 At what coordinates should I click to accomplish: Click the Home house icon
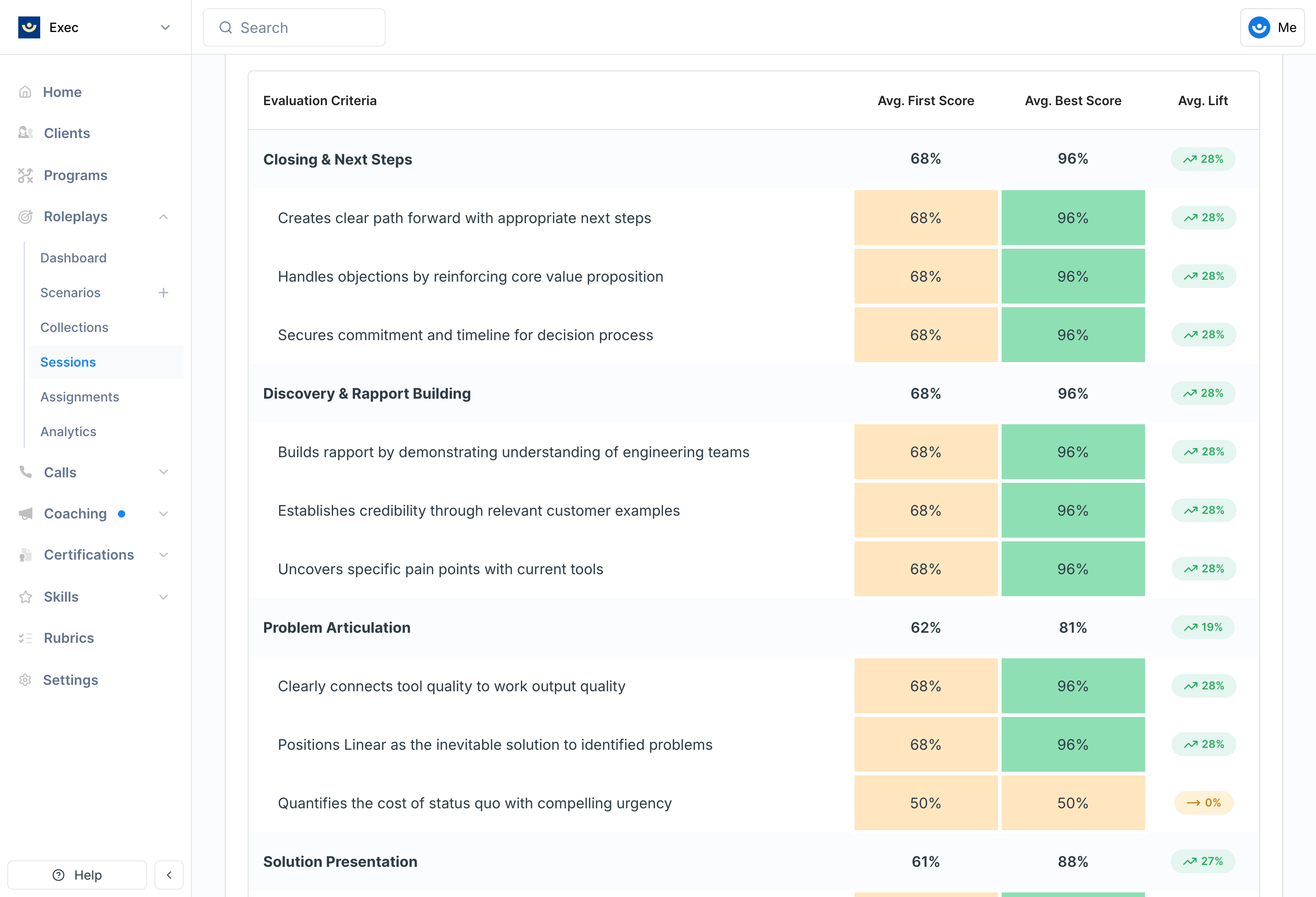[x=25, y=92]
